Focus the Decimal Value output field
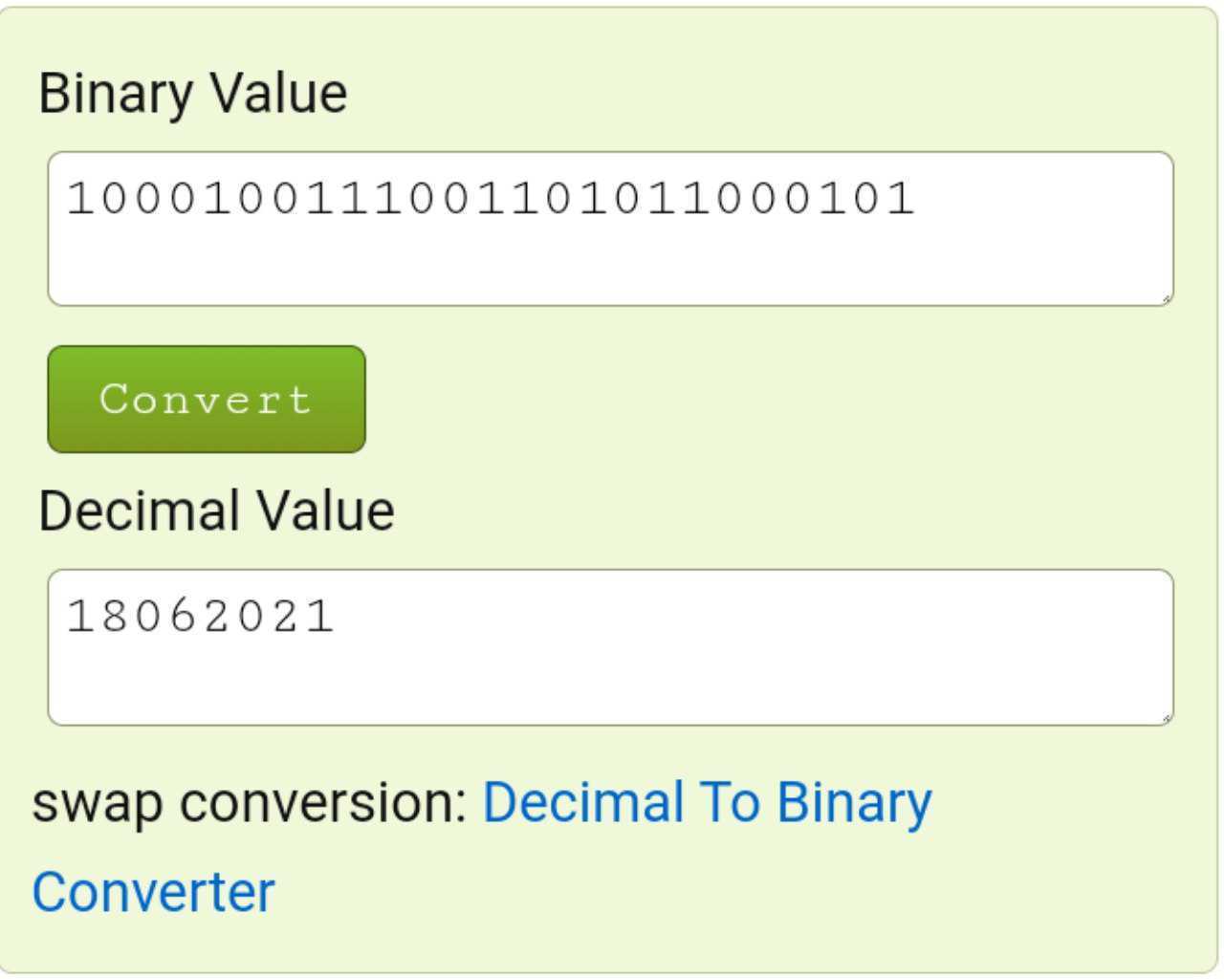Image resolution: width=1224 pixels, height=980 pixels. tap(611, 647)
